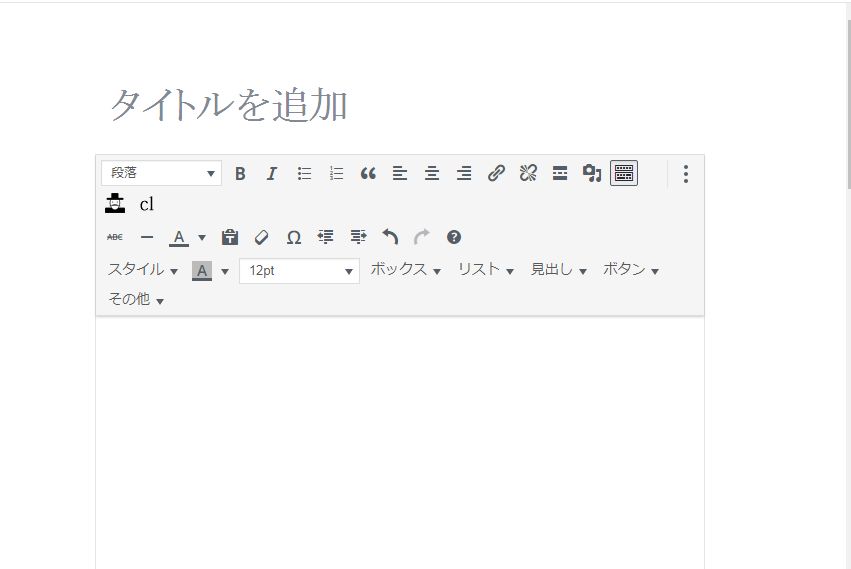This screenshot has height=569, width=851.
Task: Insert a horizontal line
Action: pos(147,237)
